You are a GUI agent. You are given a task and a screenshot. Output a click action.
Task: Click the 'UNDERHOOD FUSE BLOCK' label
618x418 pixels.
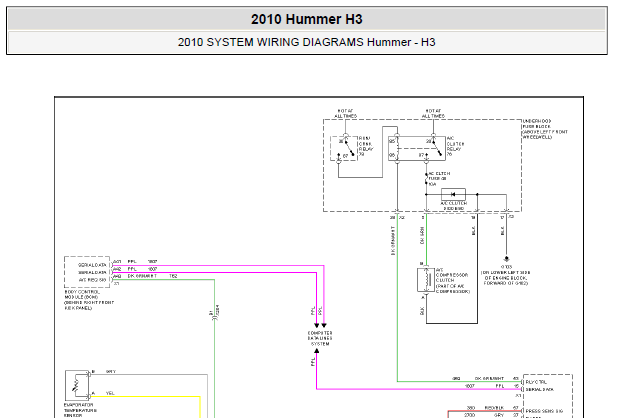point(545,129)
